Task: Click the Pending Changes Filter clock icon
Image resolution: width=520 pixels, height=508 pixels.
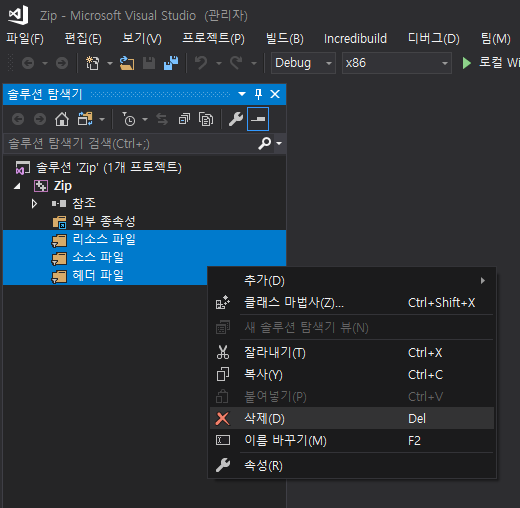Action: point(129,119)
